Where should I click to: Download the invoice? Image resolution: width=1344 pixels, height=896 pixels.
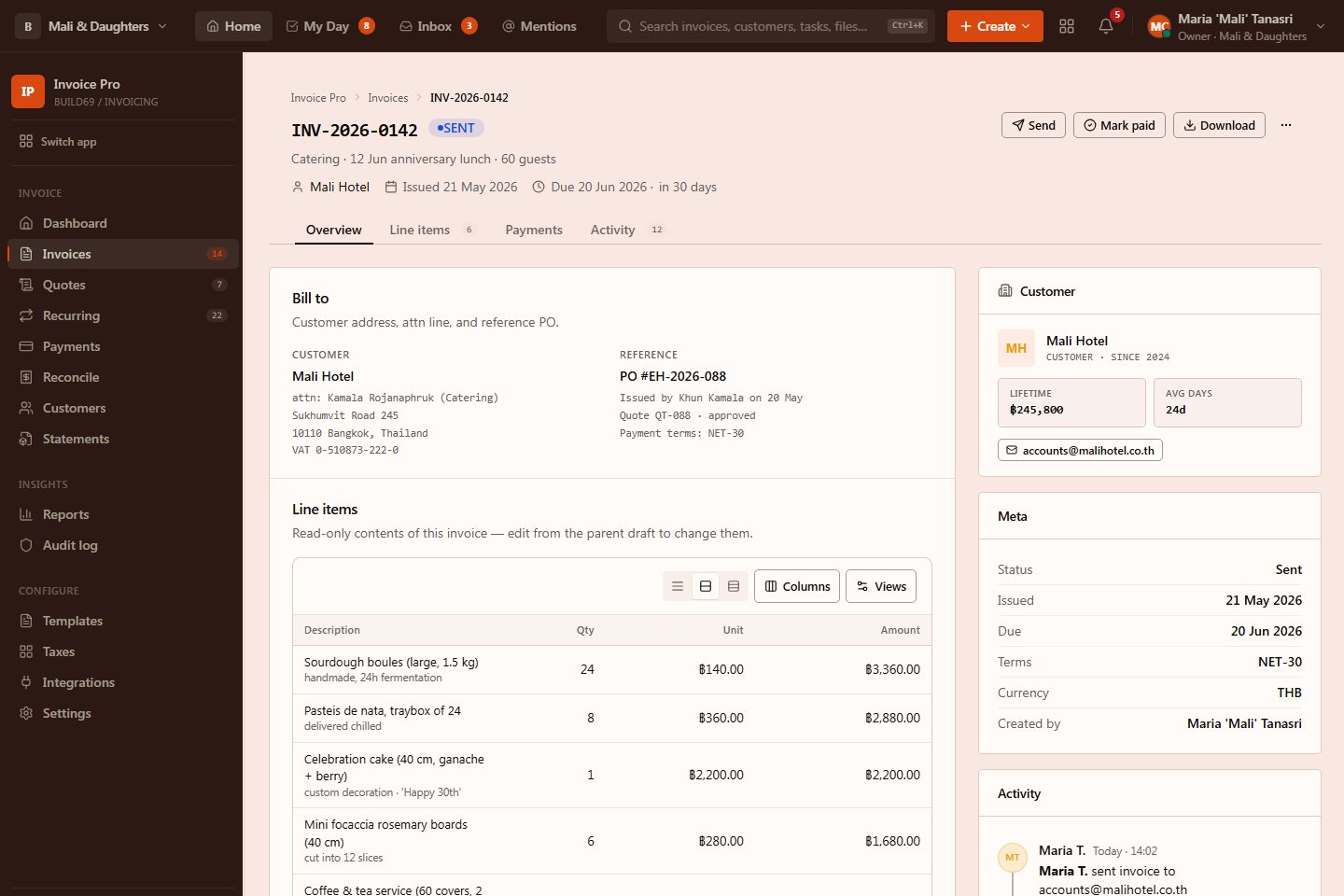point(1219,125)
